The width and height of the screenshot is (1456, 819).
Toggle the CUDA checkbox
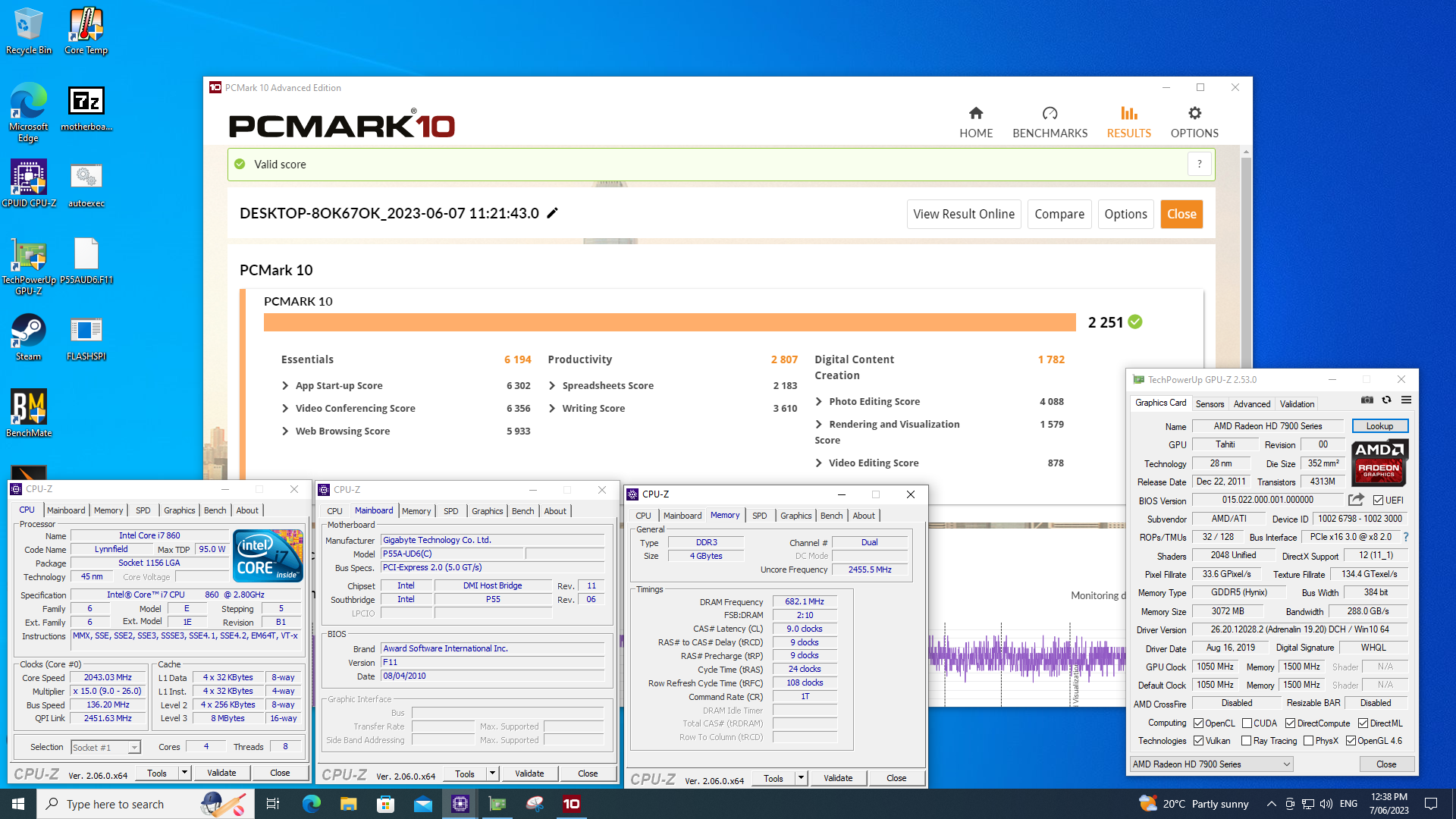[x=1247, y=723]
